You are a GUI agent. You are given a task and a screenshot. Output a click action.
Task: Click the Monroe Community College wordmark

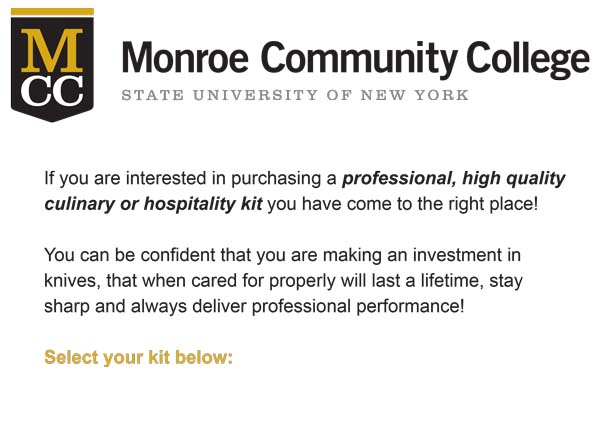[x=355, y=59]
